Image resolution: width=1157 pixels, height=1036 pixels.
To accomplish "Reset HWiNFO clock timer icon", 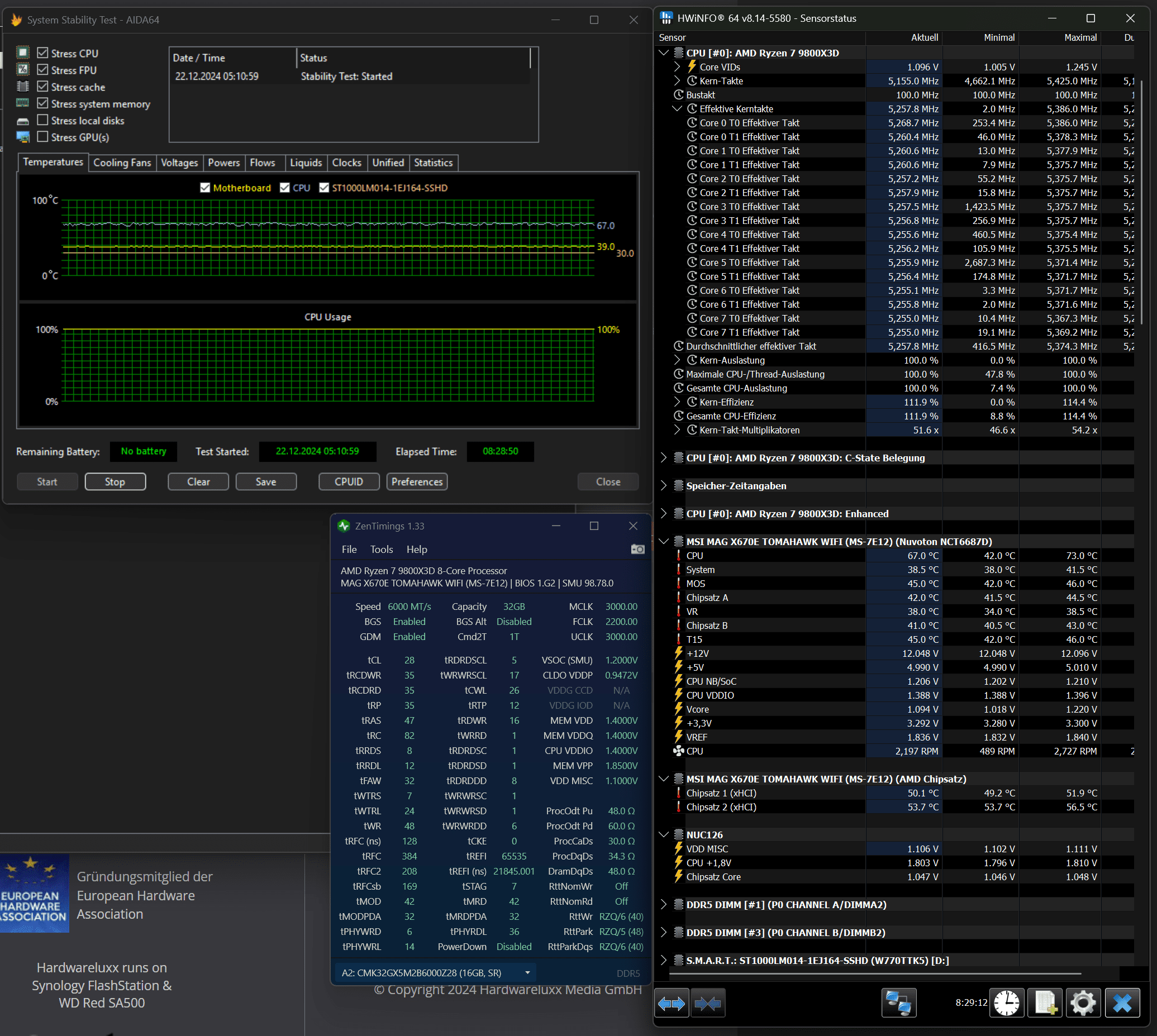I will 1007,1003.
